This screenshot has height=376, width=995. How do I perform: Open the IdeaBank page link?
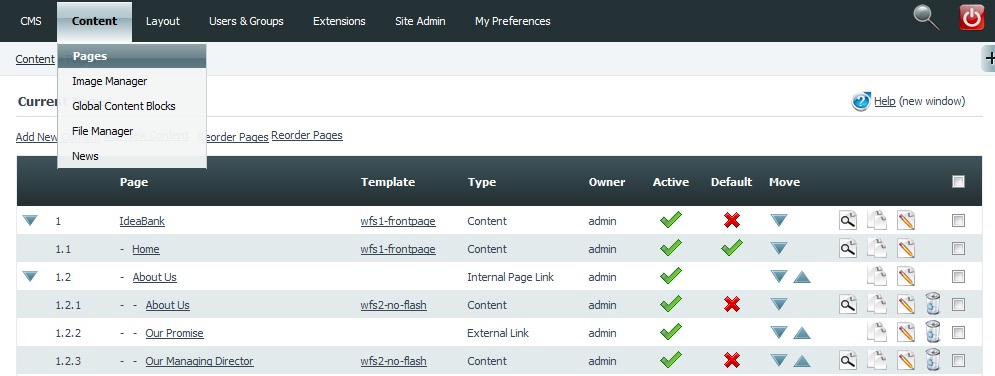142,221
